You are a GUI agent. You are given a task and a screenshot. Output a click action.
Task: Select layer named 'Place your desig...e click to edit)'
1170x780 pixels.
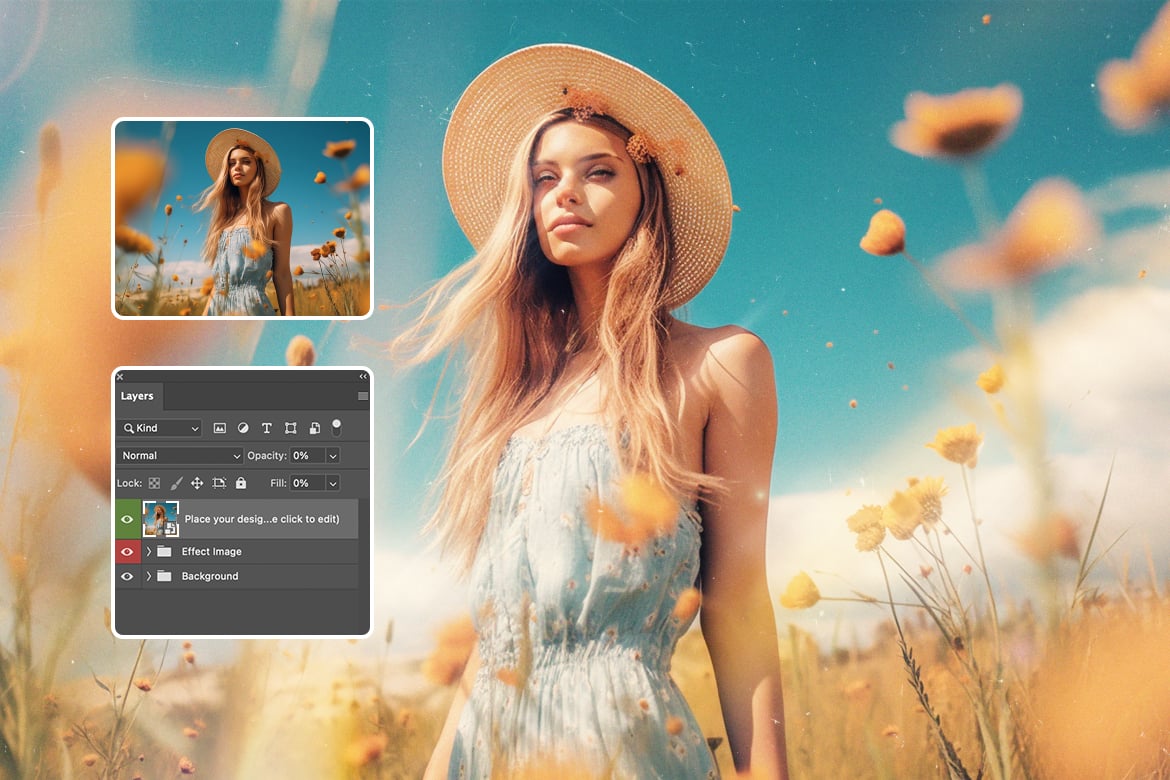[262, 519]
